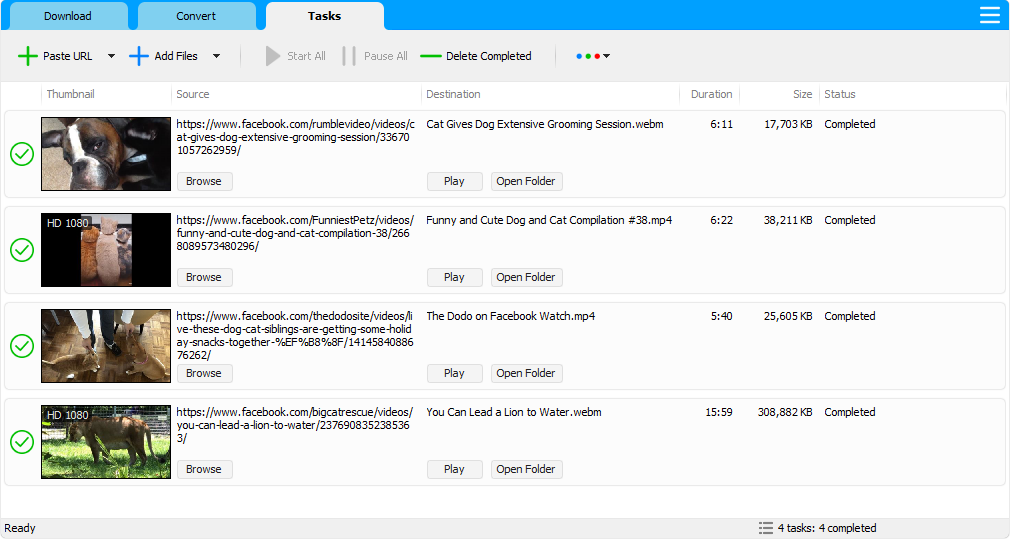Viewport: 1010px width, 539px height.
Task: Click the blue plus Add Files icon
Action: click(139, 56)
